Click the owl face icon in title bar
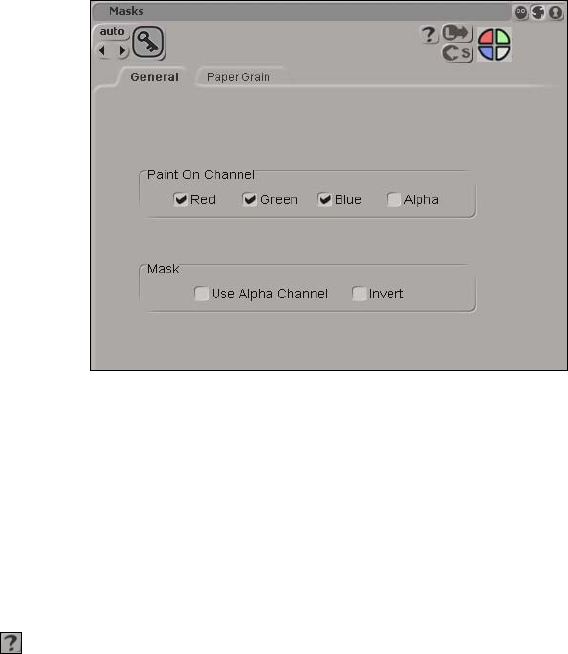This screenshot has width=568, height=654. (x=520, y=13)
